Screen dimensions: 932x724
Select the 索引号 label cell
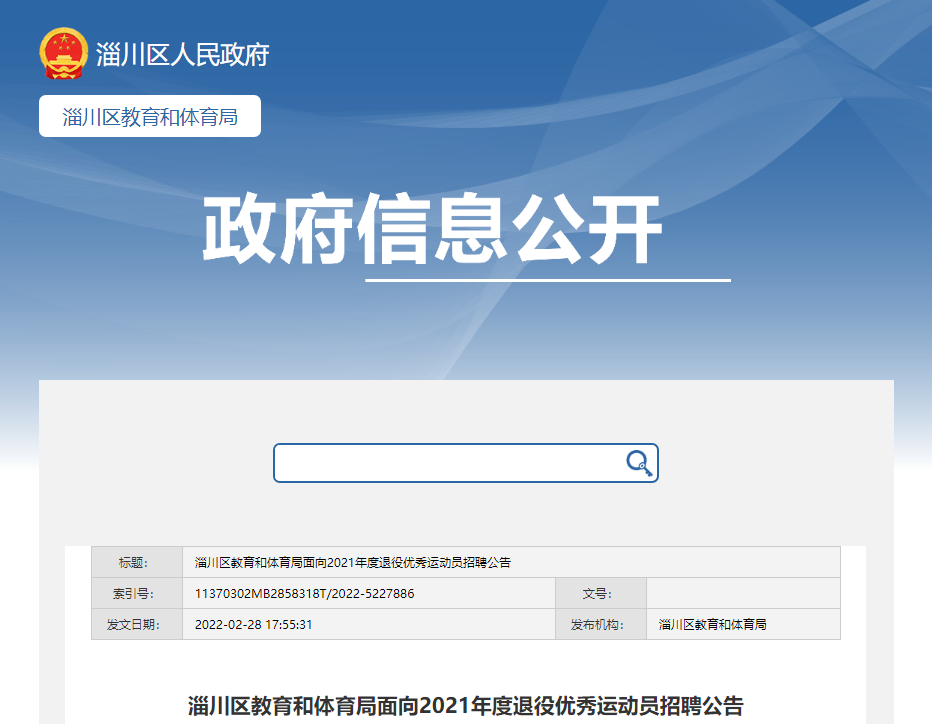(137, 593)
